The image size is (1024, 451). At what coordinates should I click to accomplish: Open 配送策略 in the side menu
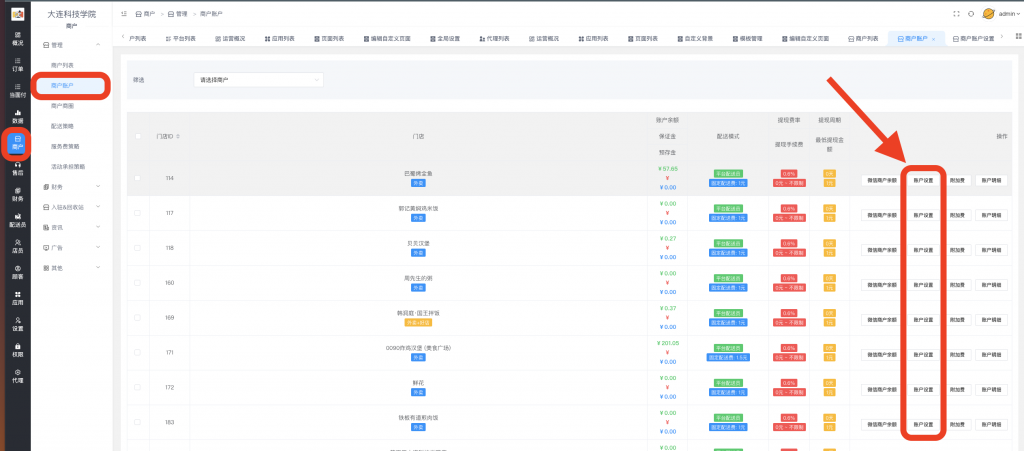coord(65,125)
